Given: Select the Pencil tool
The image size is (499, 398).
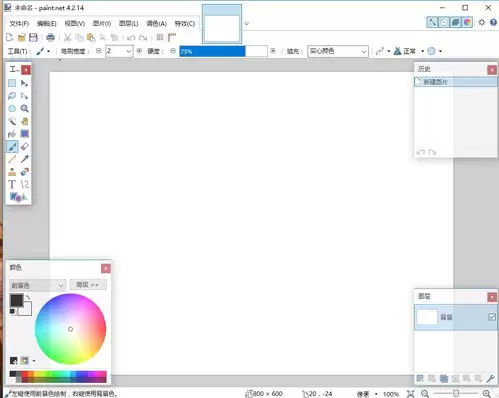Looking at the screenshot, I should pos(12,159).
